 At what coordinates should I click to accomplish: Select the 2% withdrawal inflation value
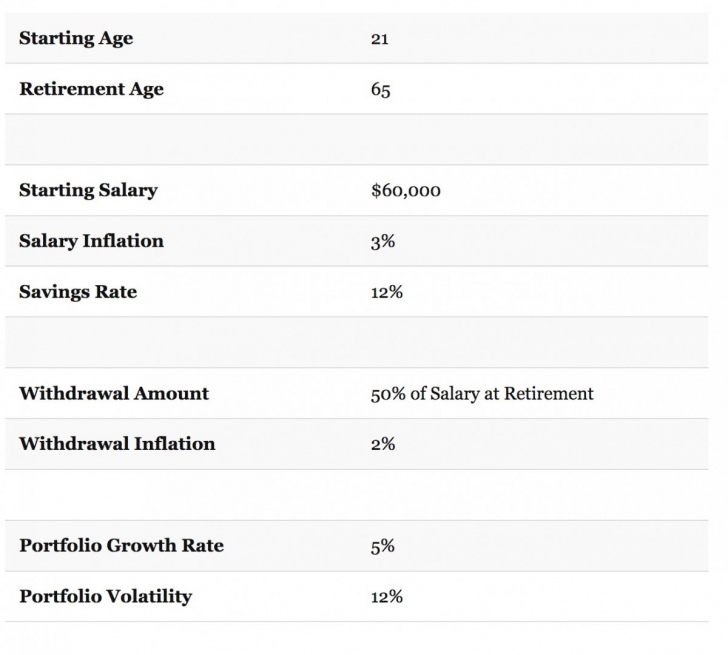point(383,444)
